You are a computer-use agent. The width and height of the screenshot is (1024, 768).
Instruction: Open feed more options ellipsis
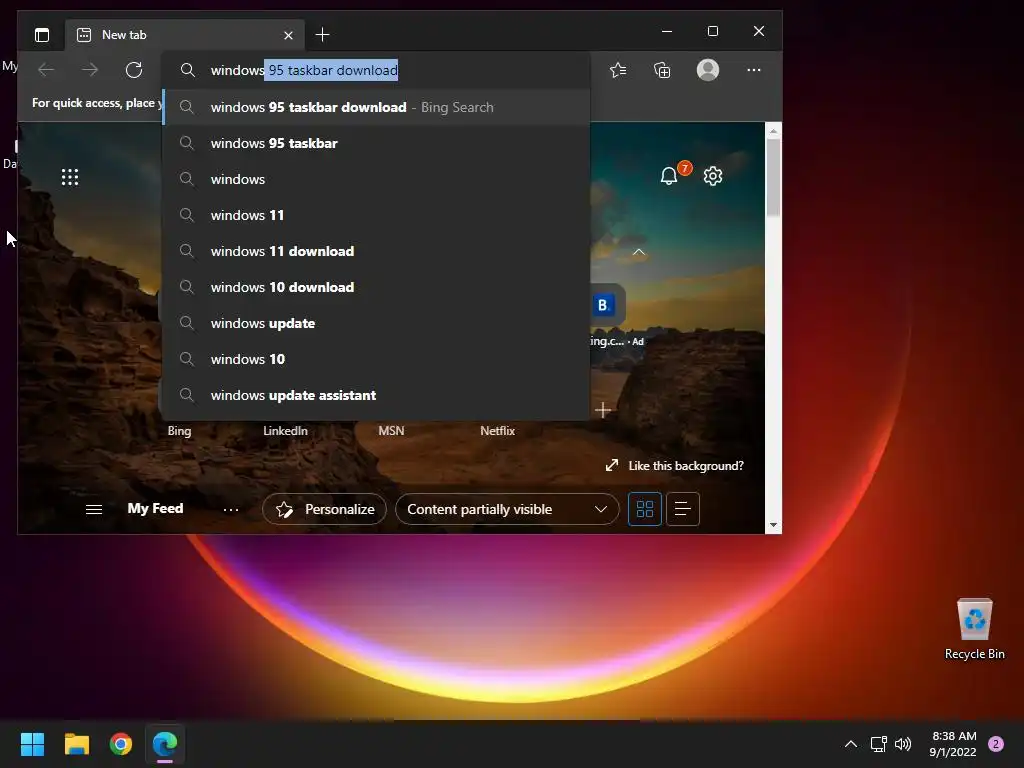[231, 509]
